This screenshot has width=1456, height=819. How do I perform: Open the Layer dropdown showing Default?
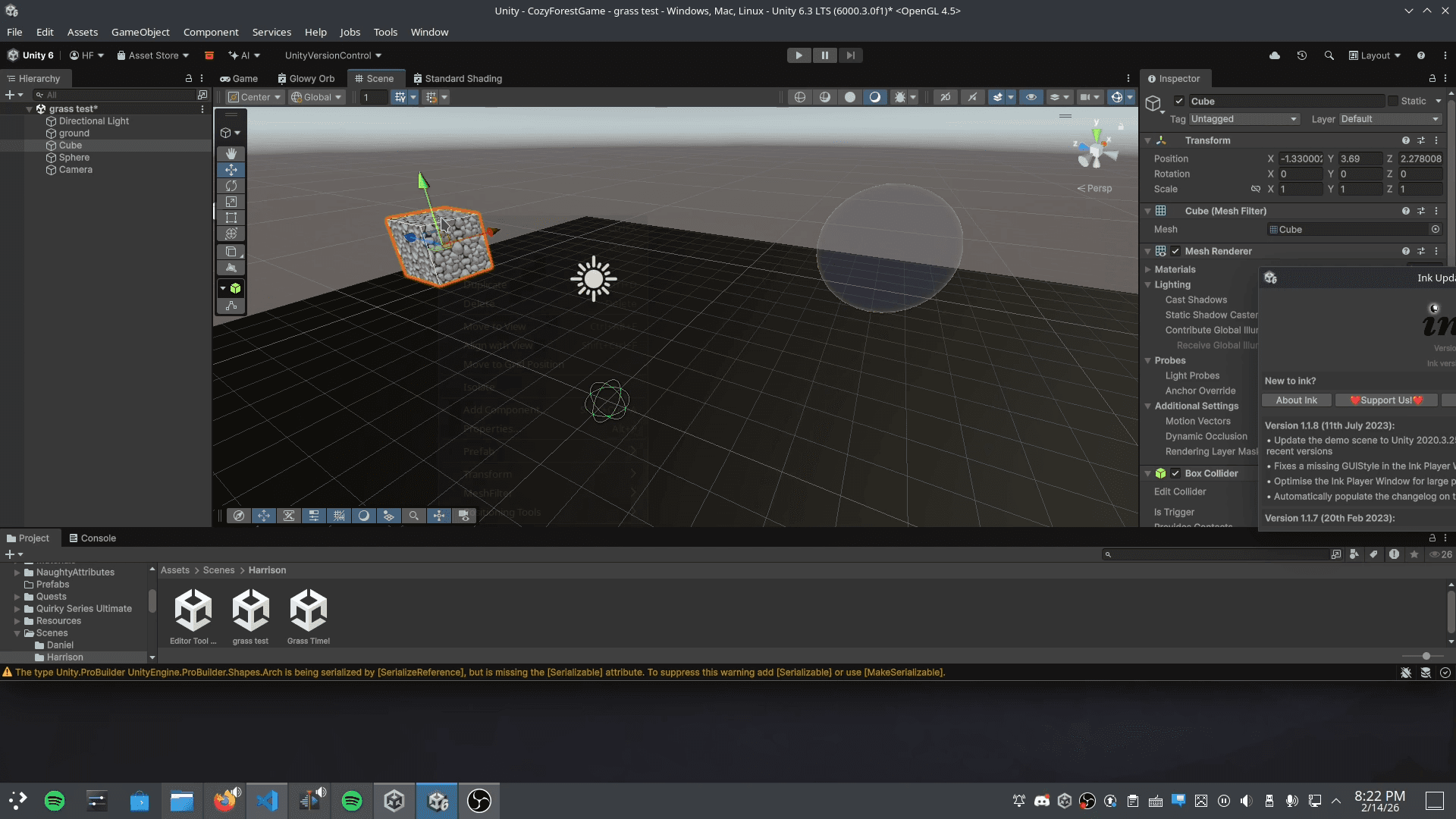pos(1389,119)
